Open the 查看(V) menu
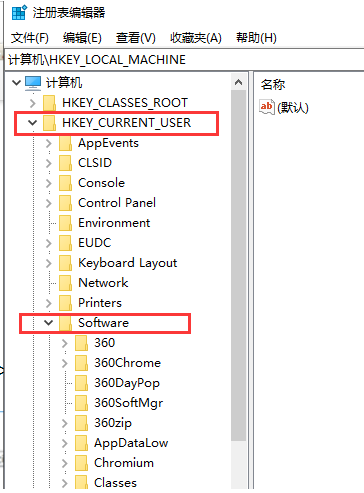The width and height of the screenshot is (364, 493). coord(136,38)
